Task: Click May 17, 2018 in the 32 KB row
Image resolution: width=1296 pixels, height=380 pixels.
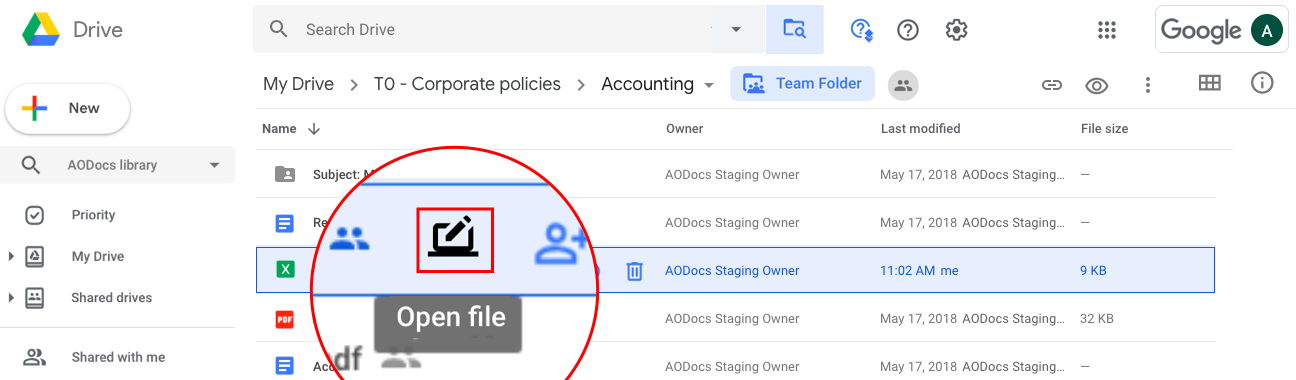Action: [917, 319]
